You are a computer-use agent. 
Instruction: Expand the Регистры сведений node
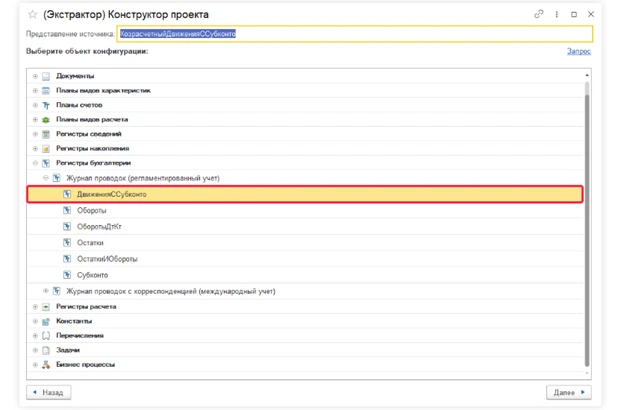(x=35, y=134)
